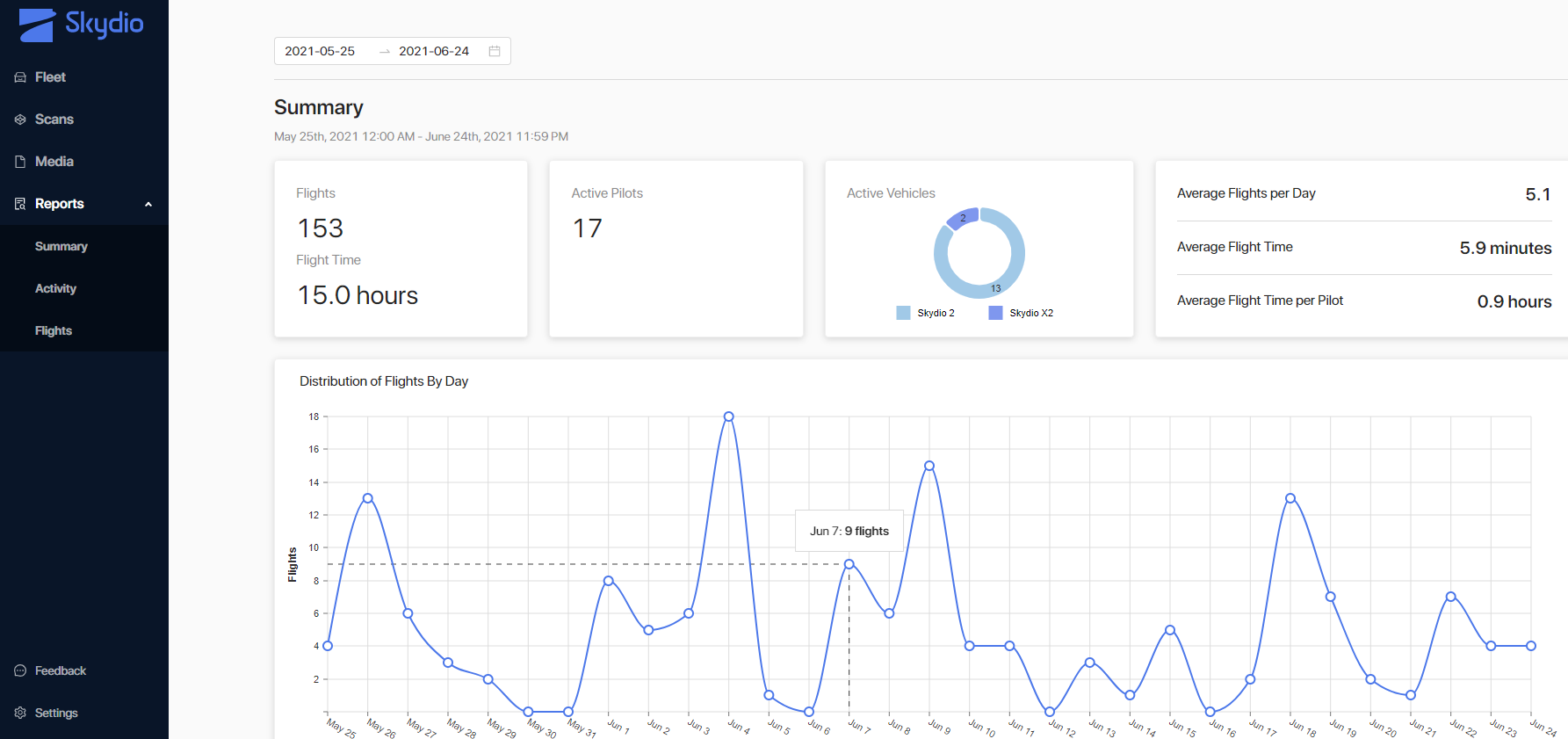Viewport: 1568px width, 739px height.
Task: Click the Jun 4 peak data point
Action: [728, 417]
